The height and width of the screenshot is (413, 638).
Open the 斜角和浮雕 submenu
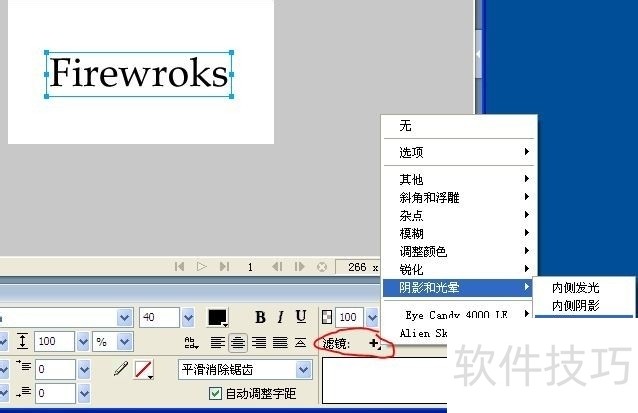coord(459,197)
